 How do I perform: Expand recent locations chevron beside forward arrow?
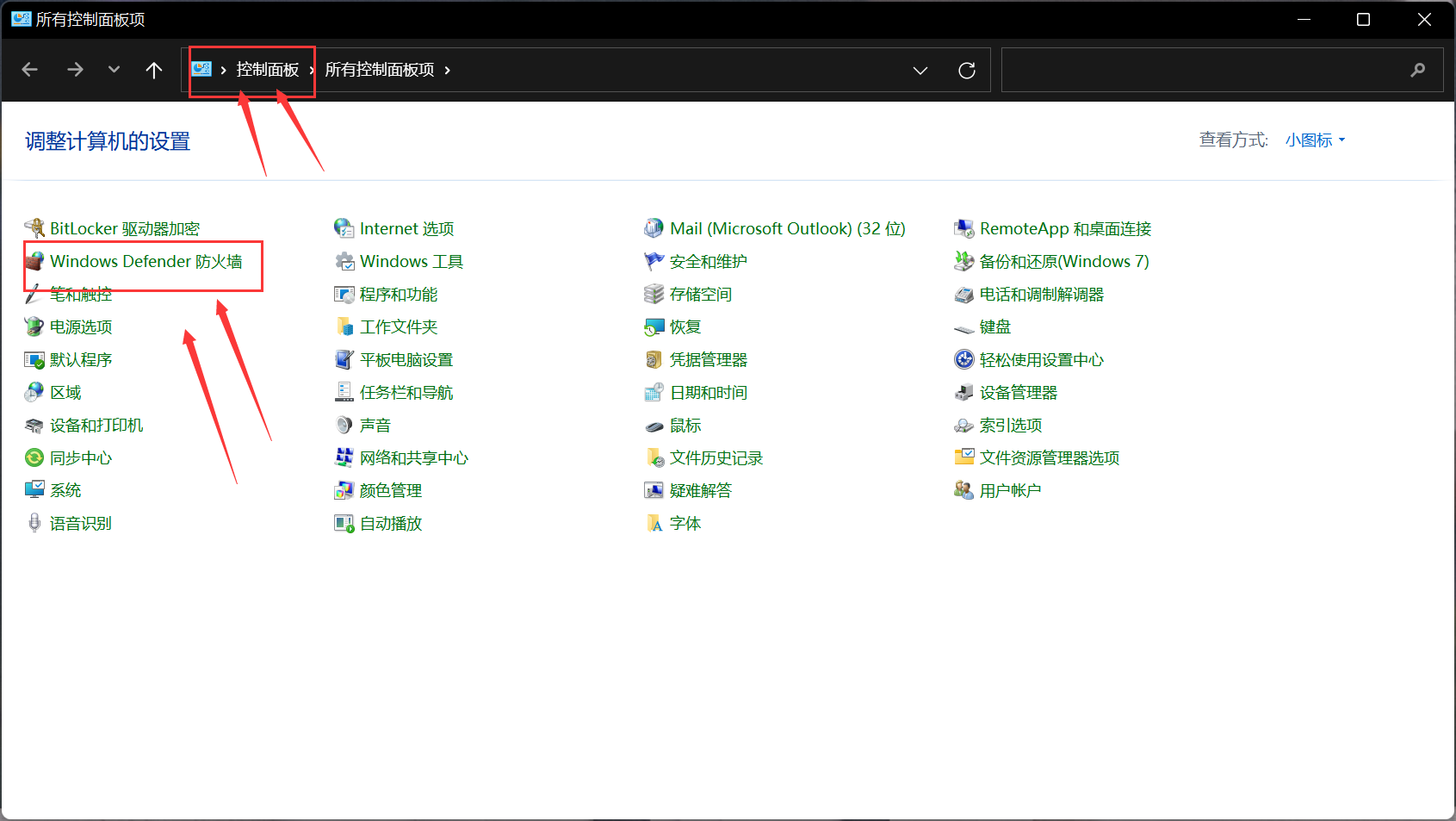point(114,70)
